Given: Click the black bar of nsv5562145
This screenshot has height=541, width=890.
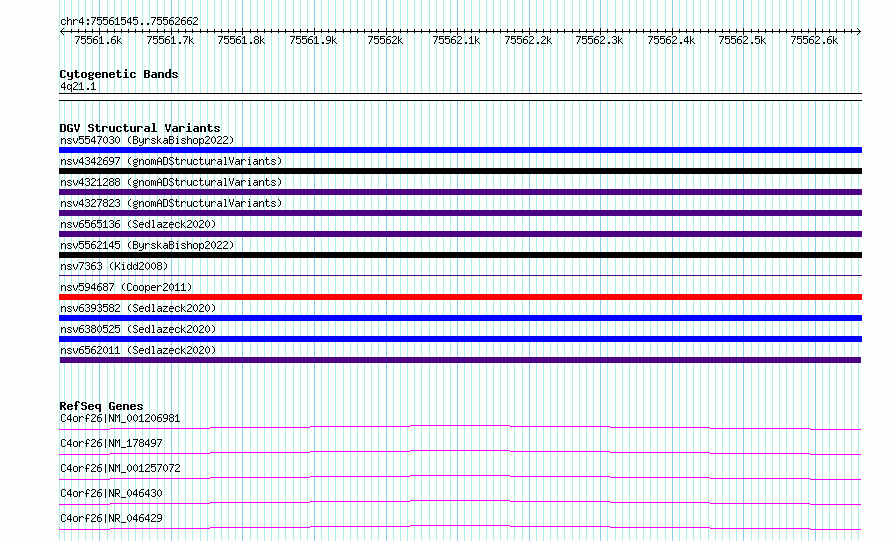Looking at the screenshot, I should click(x=460, y=255).
